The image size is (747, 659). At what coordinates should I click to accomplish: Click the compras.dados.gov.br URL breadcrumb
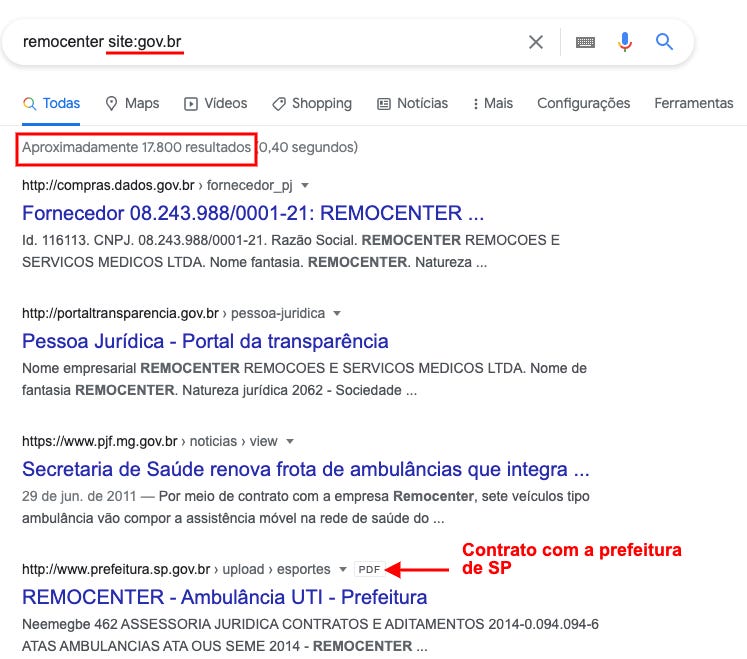point(157,185)
